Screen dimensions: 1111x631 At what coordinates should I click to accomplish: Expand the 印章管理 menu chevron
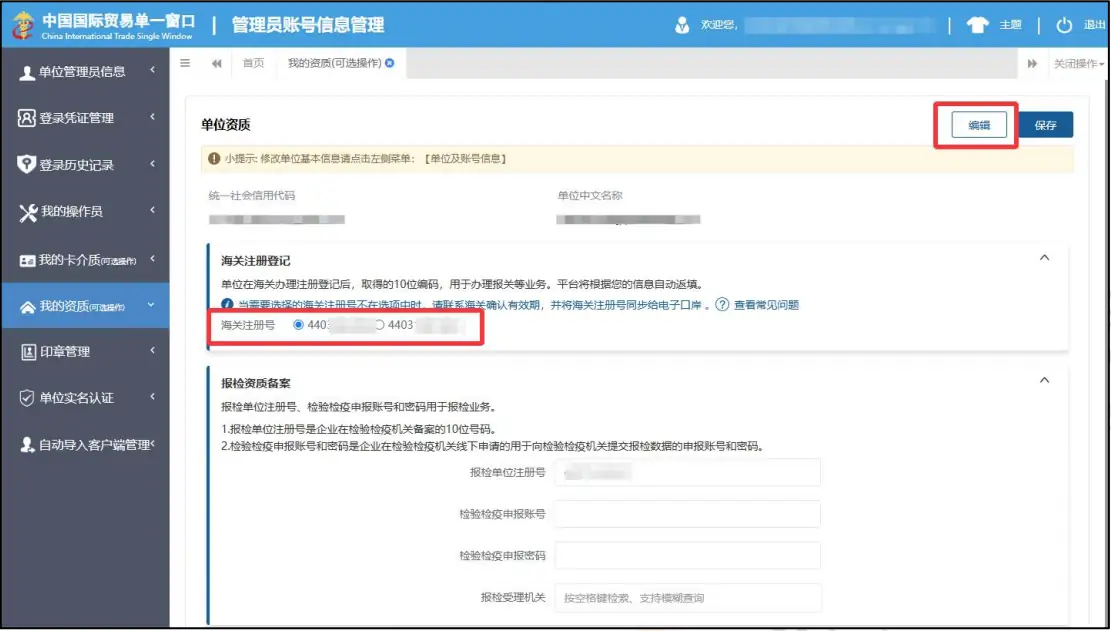[x=152, y=350]
